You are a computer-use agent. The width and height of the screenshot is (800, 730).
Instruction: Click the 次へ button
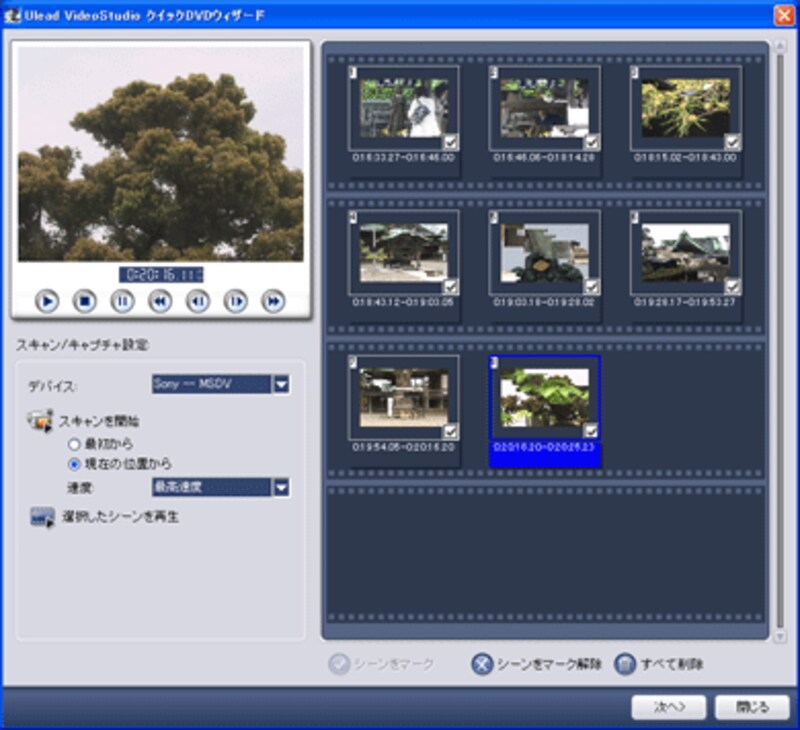coord(668,707)
